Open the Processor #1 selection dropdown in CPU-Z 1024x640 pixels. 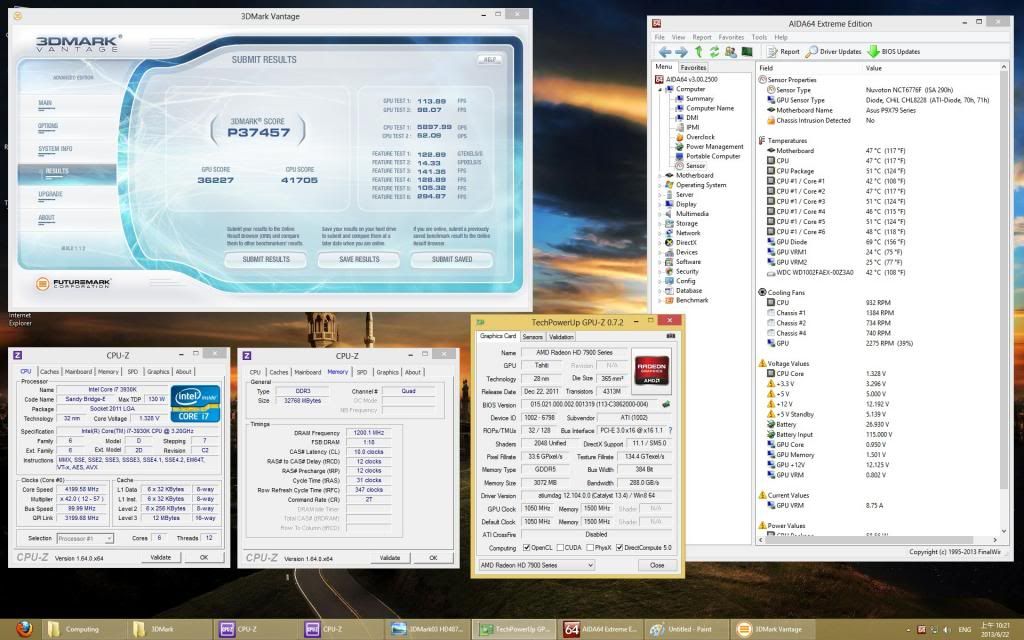pos(85,538)
